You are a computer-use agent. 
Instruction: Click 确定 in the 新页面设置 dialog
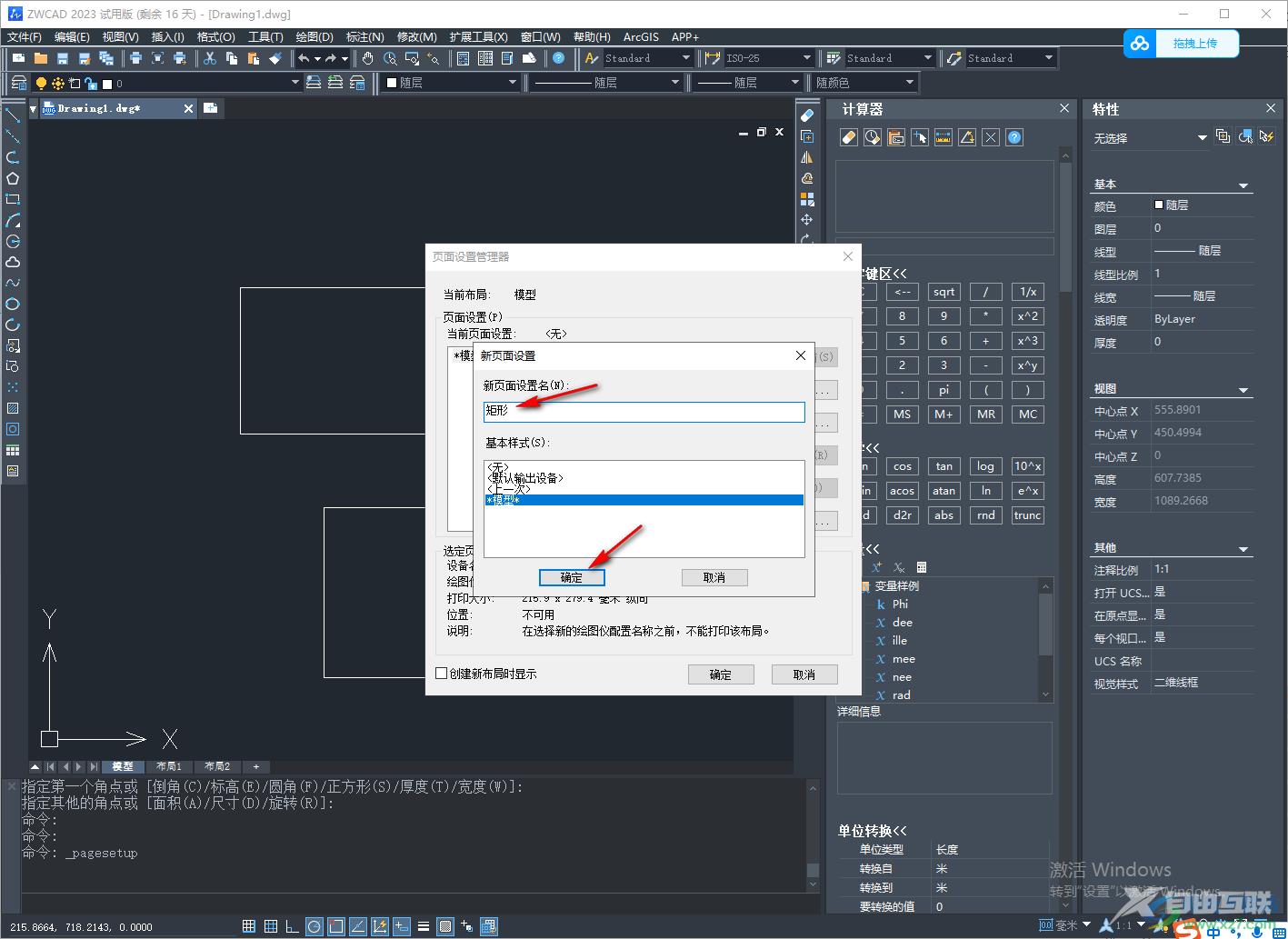[572, 577]
